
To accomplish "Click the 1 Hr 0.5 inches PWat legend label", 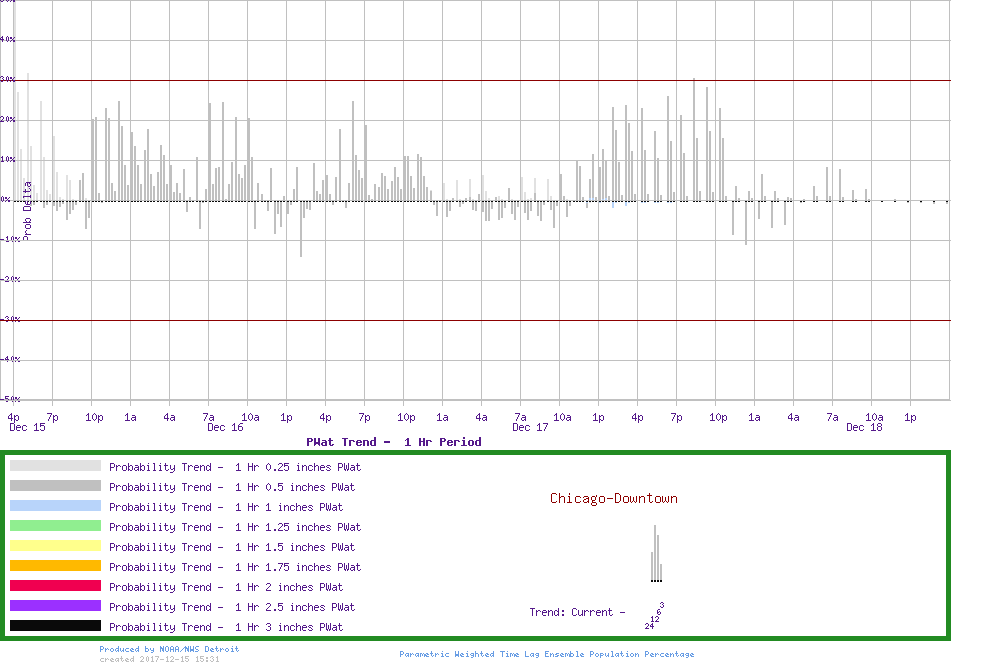I will (232, 487).
